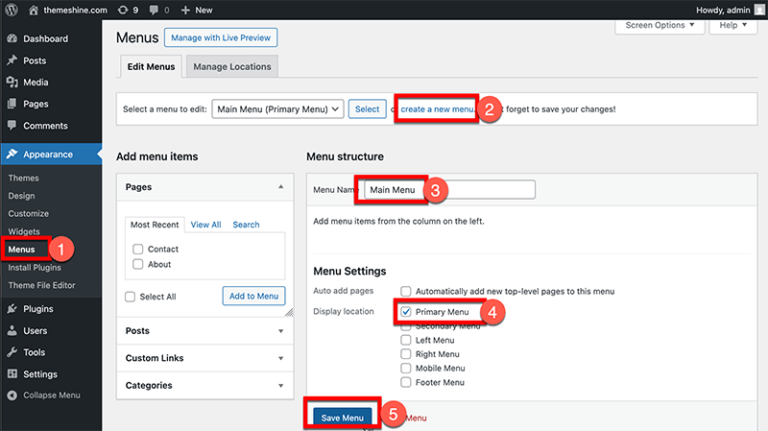Switch to the View All pages tab
The width and height of the screenshot is (768, 431).
tap(206, 225)
